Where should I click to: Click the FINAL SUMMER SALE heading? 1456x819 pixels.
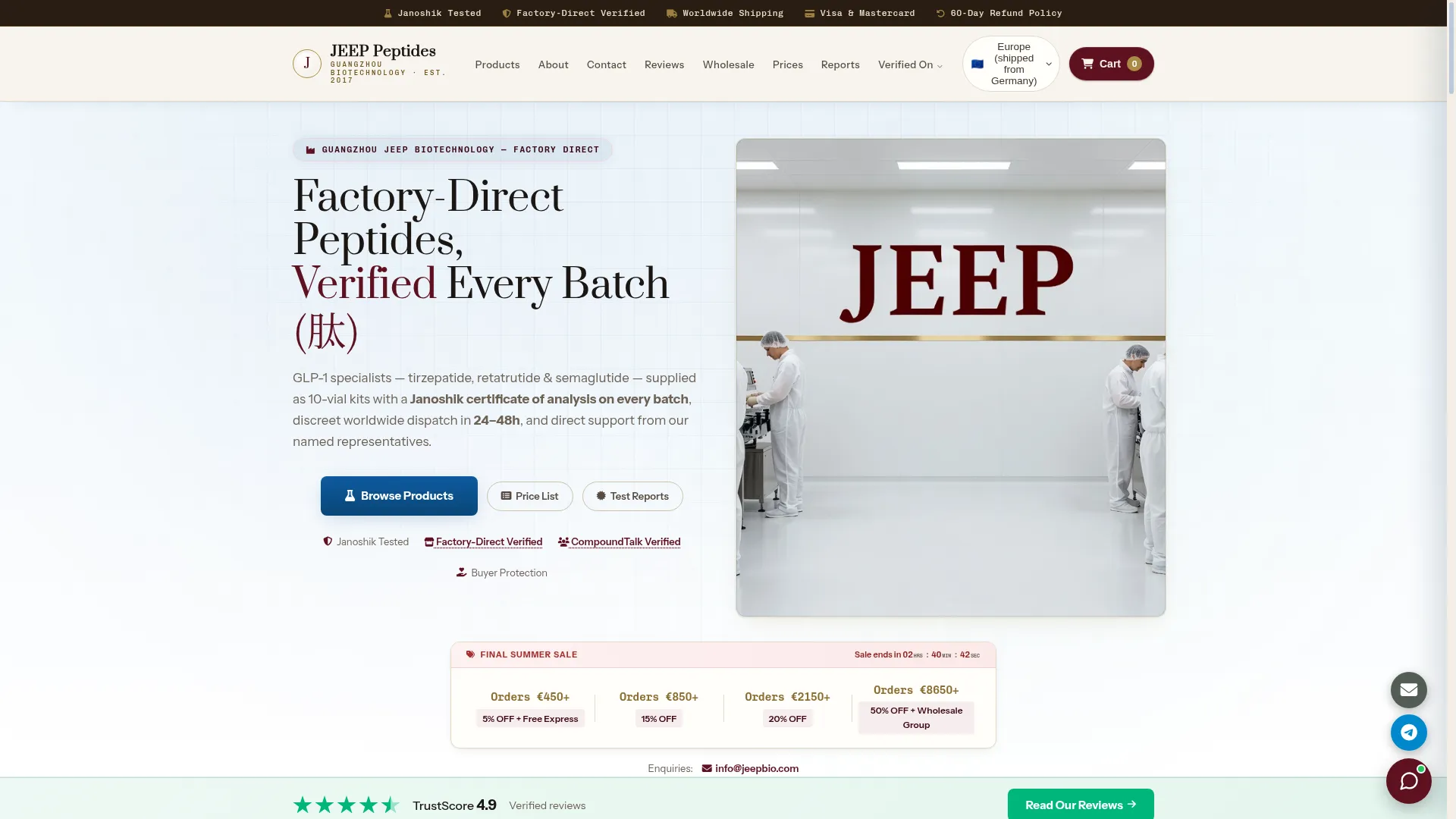point(529,654)
